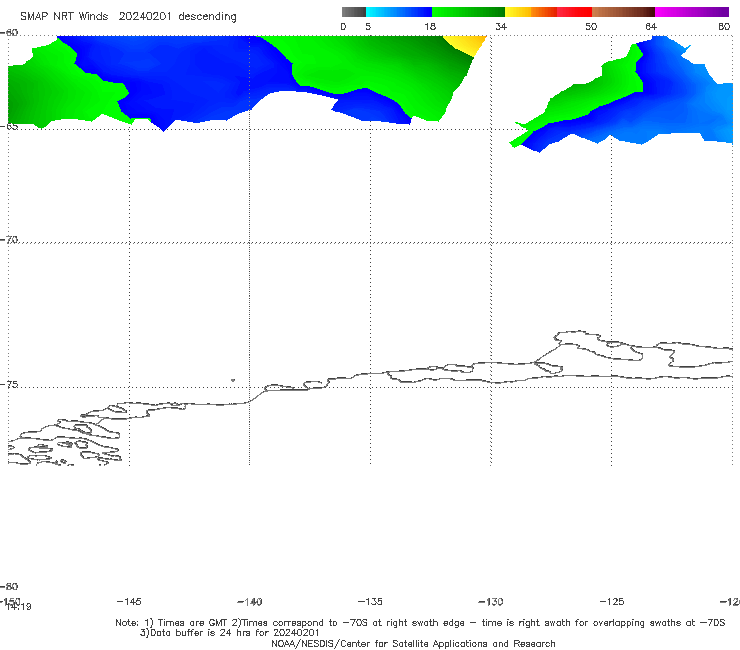Click the small island marker near -141, -75

coord(233,380)
